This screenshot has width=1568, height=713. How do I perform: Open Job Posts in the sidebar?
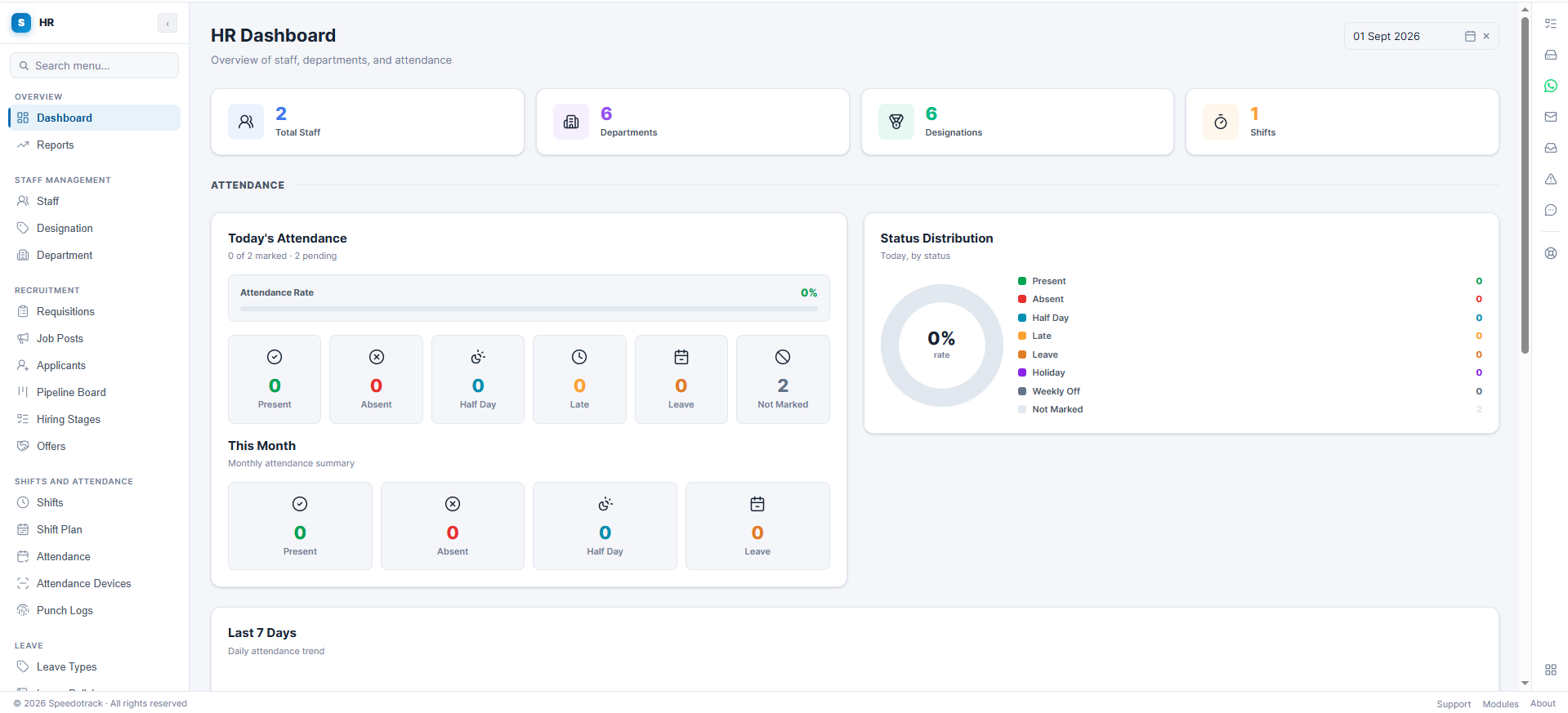click(94, 338)
